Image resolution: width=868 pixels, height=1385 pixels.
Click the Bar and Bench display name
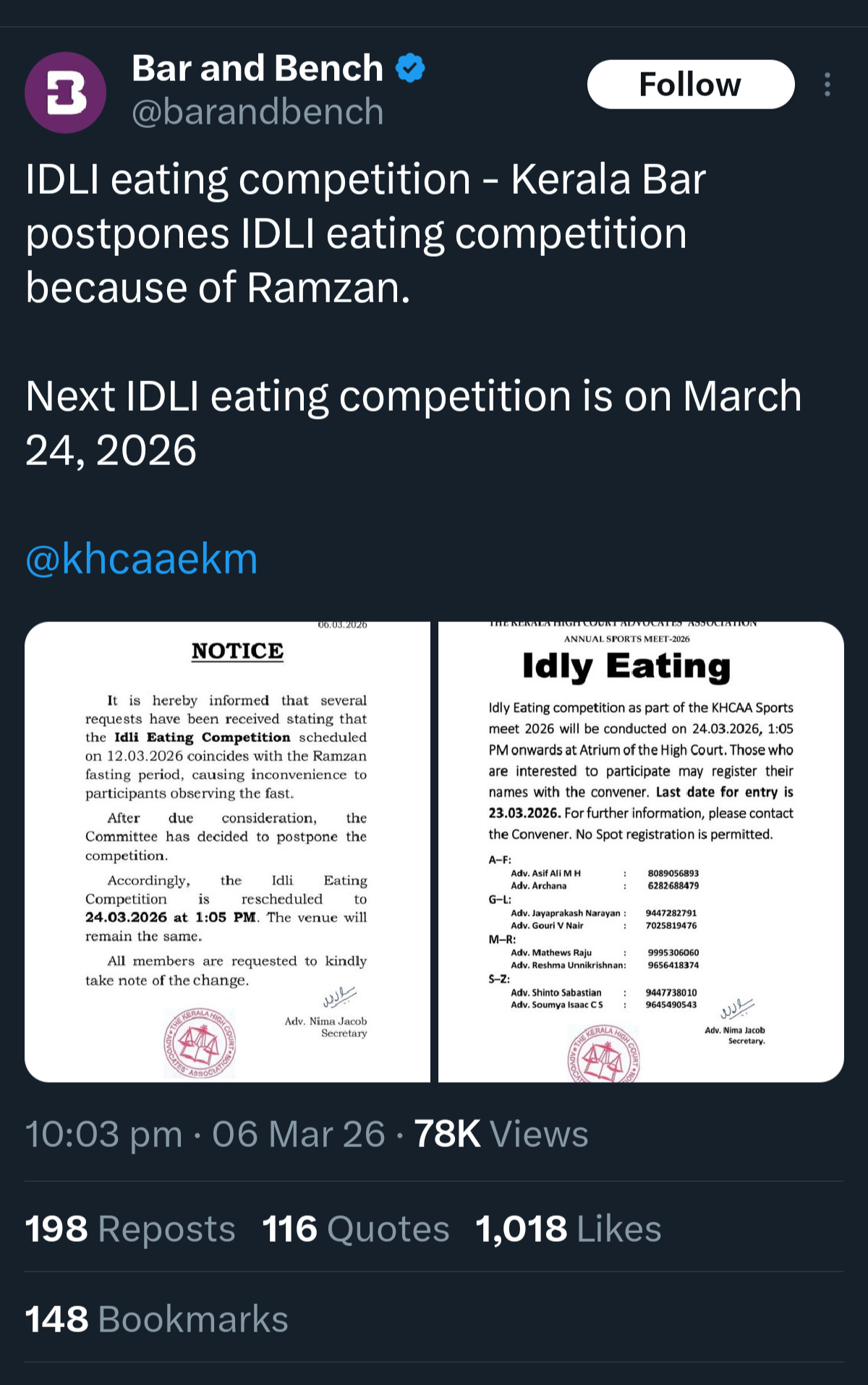(x=257, y=69)
